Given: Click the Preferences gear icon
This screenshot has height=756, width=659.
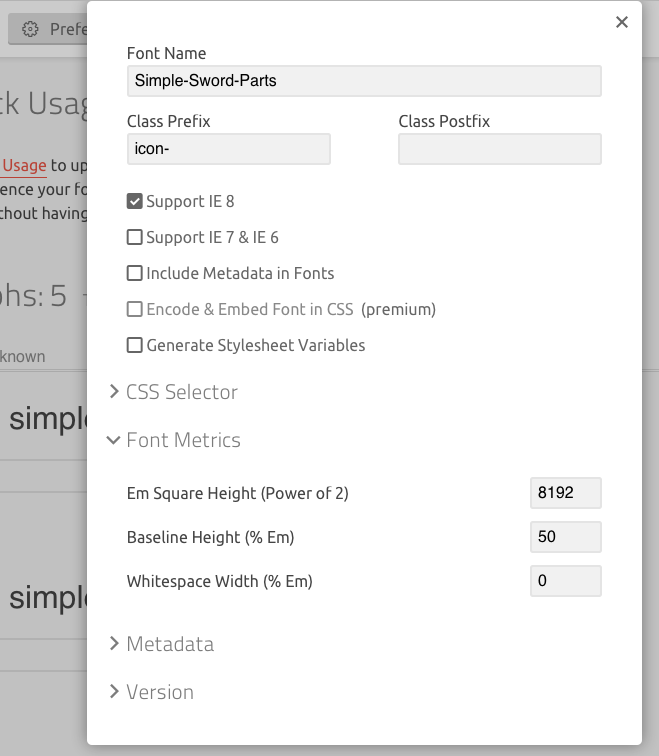Looking at the screenshot, I should click(x=30, y=29).
